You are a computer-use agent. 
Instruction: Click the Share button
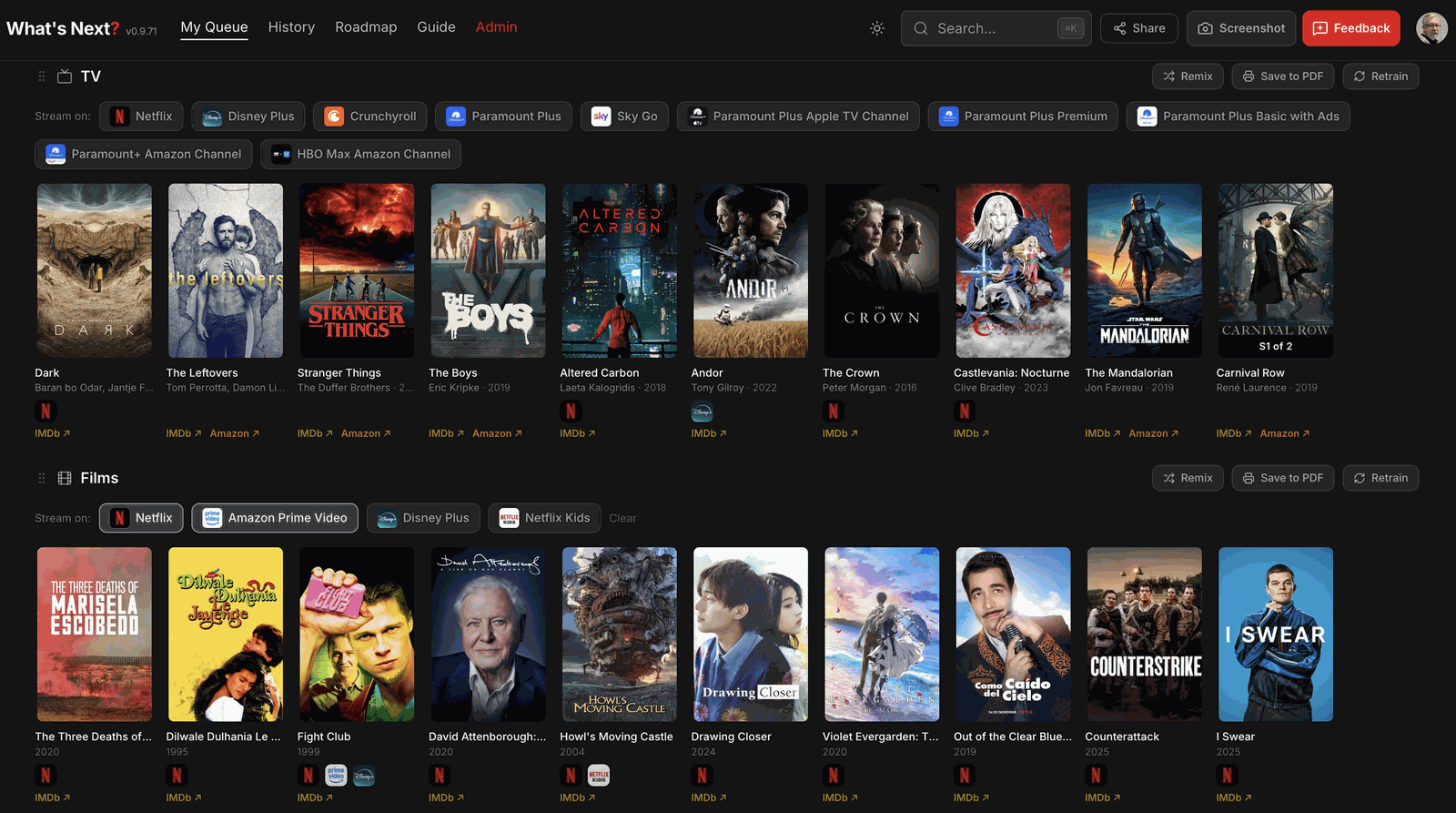[1139, 28]
